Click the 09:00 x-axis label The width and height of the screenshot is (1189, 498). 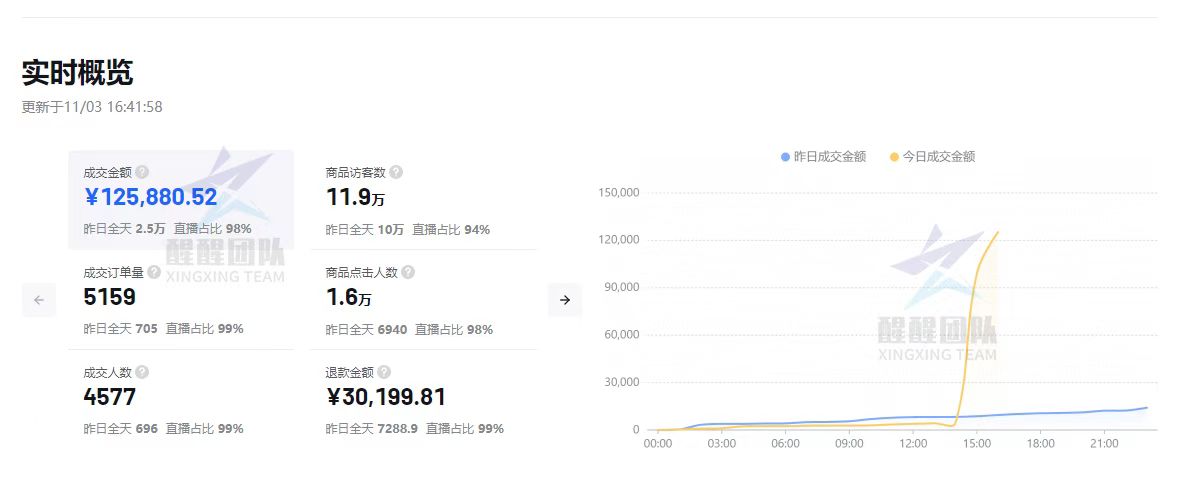[x=849, y=444]
